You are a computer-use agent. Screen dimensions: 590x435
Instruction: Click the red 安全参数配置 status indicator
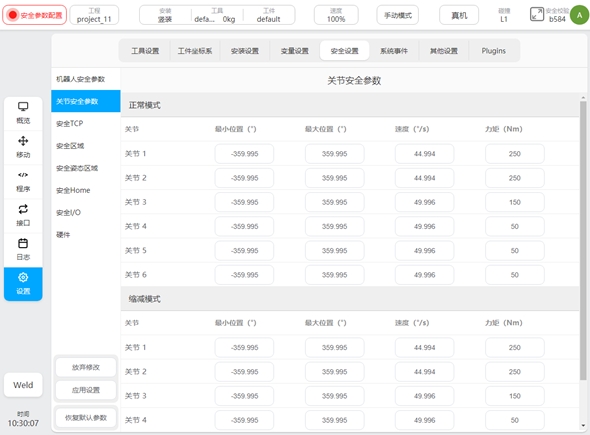click(35, 15)
